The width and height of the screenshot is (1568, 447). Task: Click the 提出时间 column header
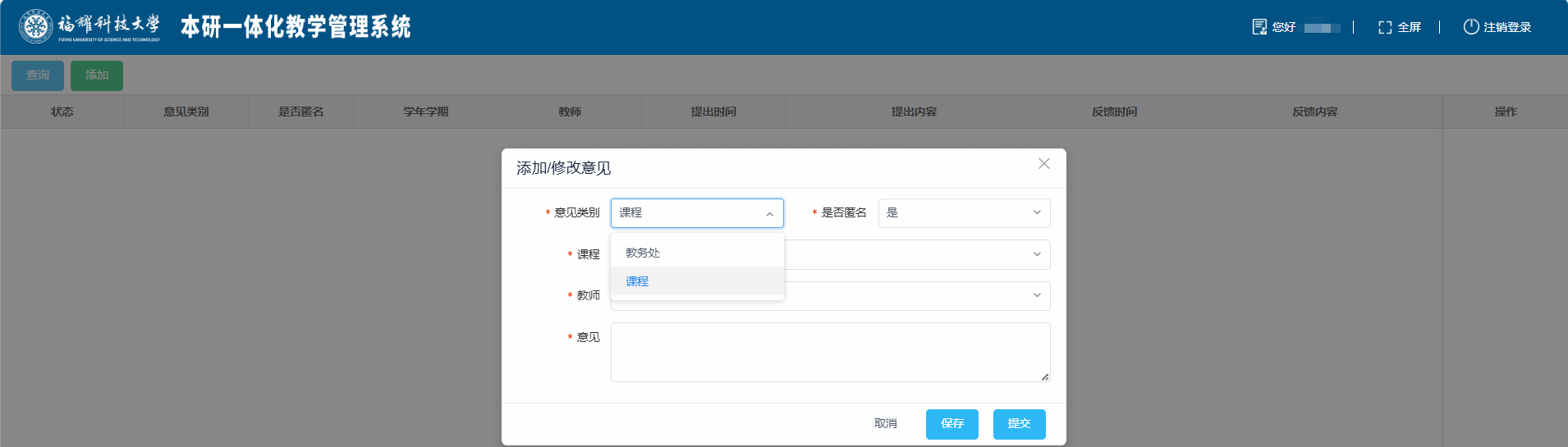[713, 112]
